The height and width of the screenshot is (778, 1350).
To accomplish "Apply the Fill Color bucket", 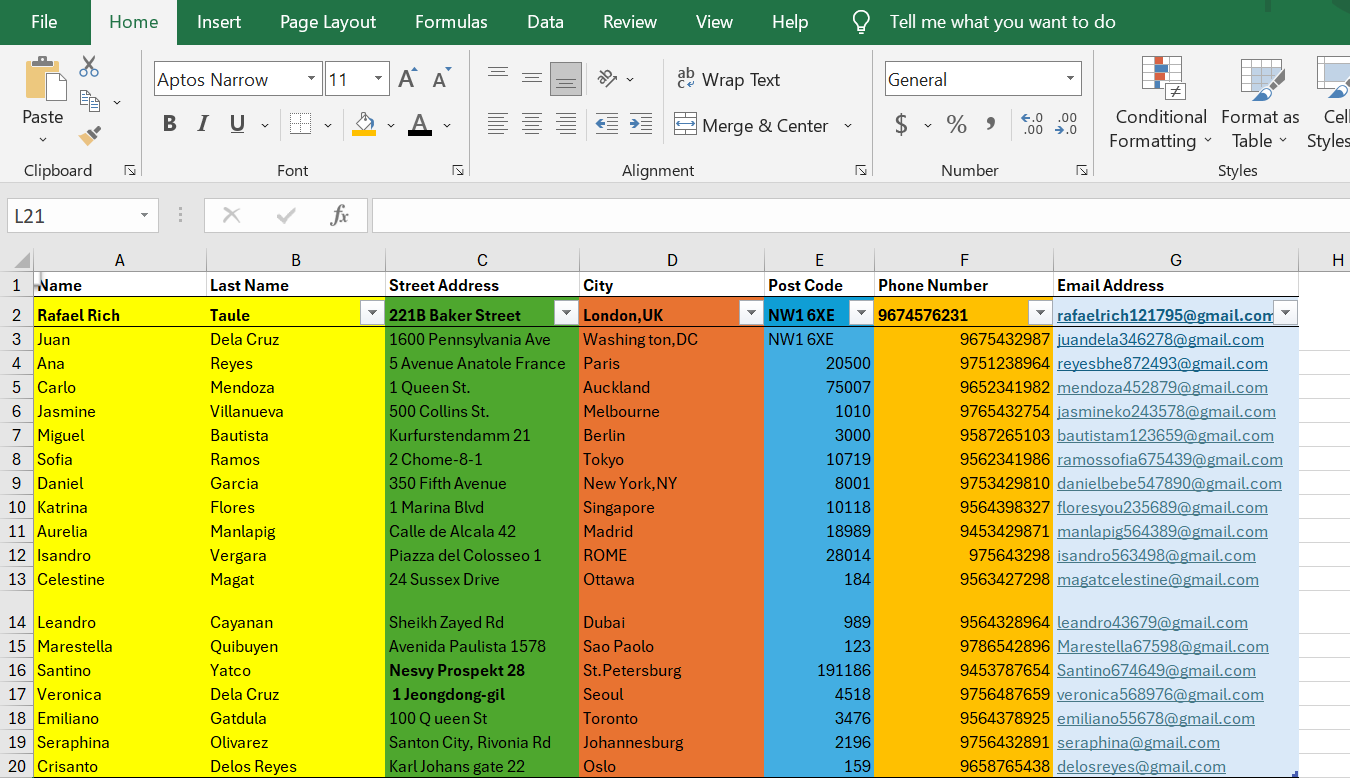I will pyautogui.click(x=364, y=124).
